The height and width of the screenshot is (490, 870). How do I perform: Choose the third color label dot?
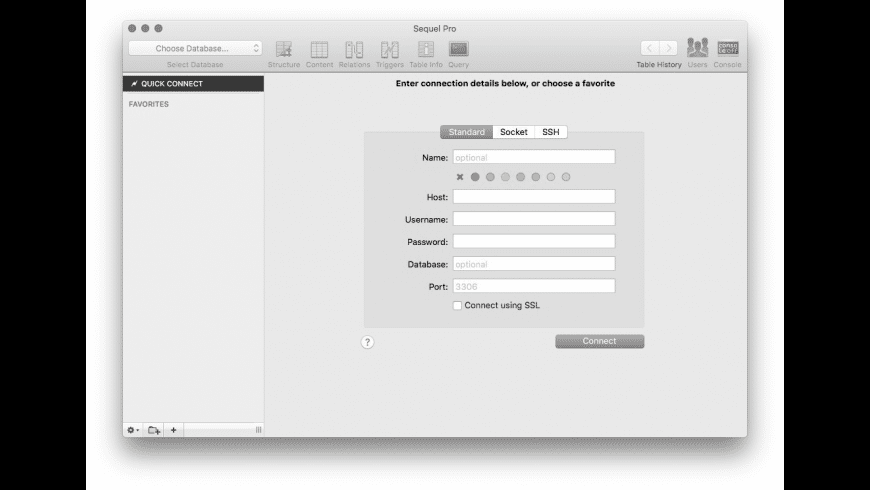505,177
